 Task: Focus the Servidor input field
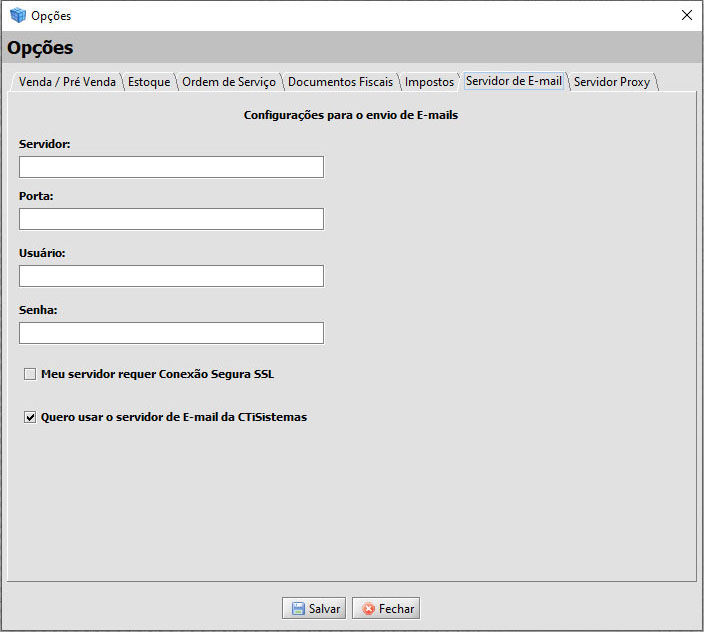coord(171,167)
